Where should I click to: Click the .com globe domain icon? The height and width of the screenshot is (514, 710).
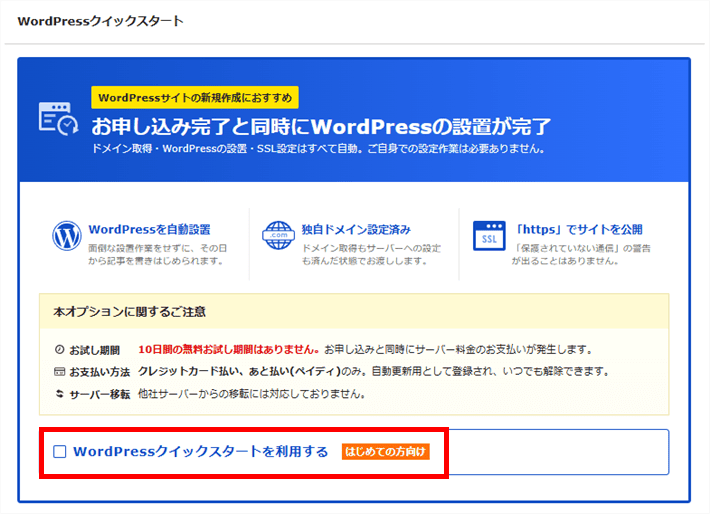click(x=278, y=235)
